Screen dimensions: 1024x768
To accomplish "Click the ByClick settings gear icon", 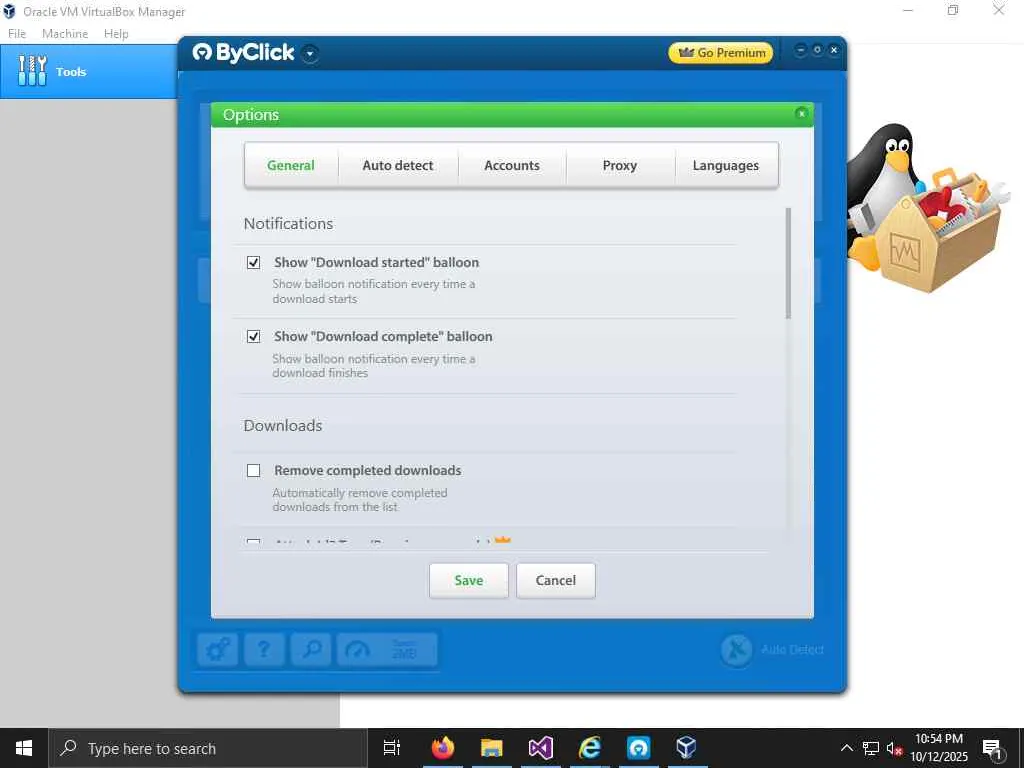I will [x=217, y=649].
